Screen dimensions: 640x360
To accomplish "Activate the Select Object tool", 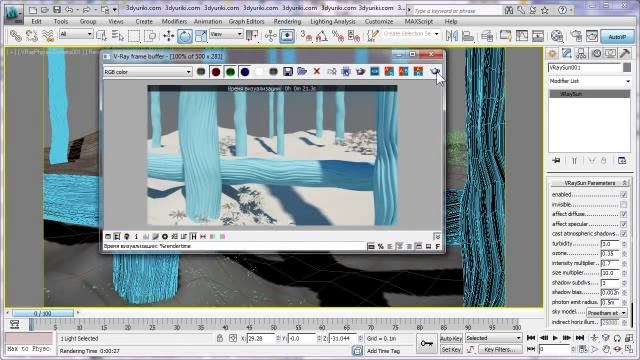I will (x=101, y=36).
